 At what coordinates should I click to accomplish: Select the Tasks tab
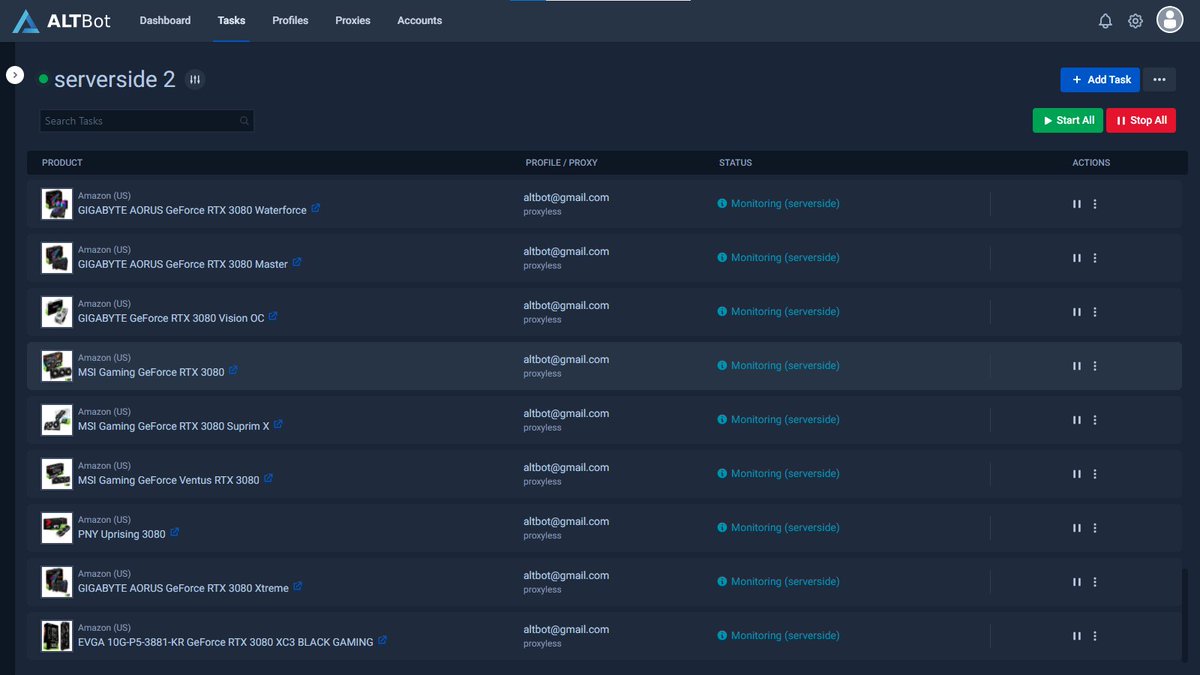pos(231,20)
